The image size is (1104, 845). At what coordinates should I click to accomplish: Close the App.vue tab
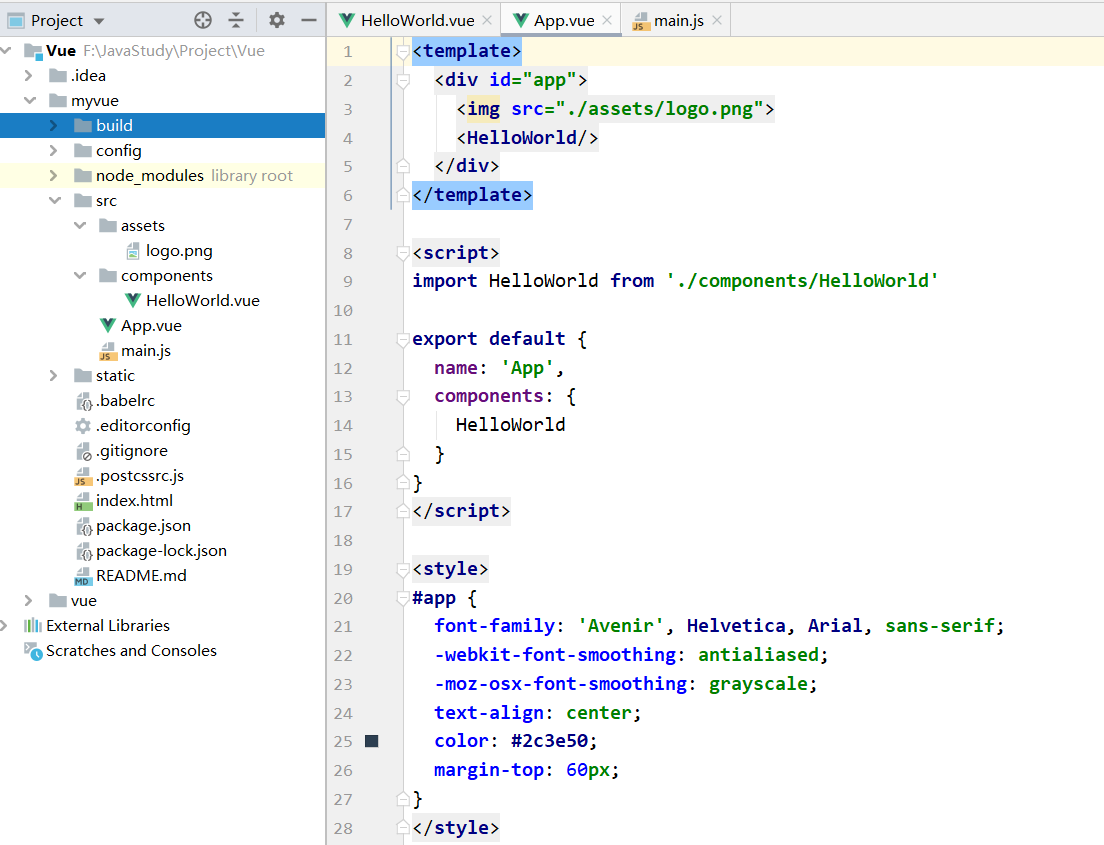click(x=607, y=20)
